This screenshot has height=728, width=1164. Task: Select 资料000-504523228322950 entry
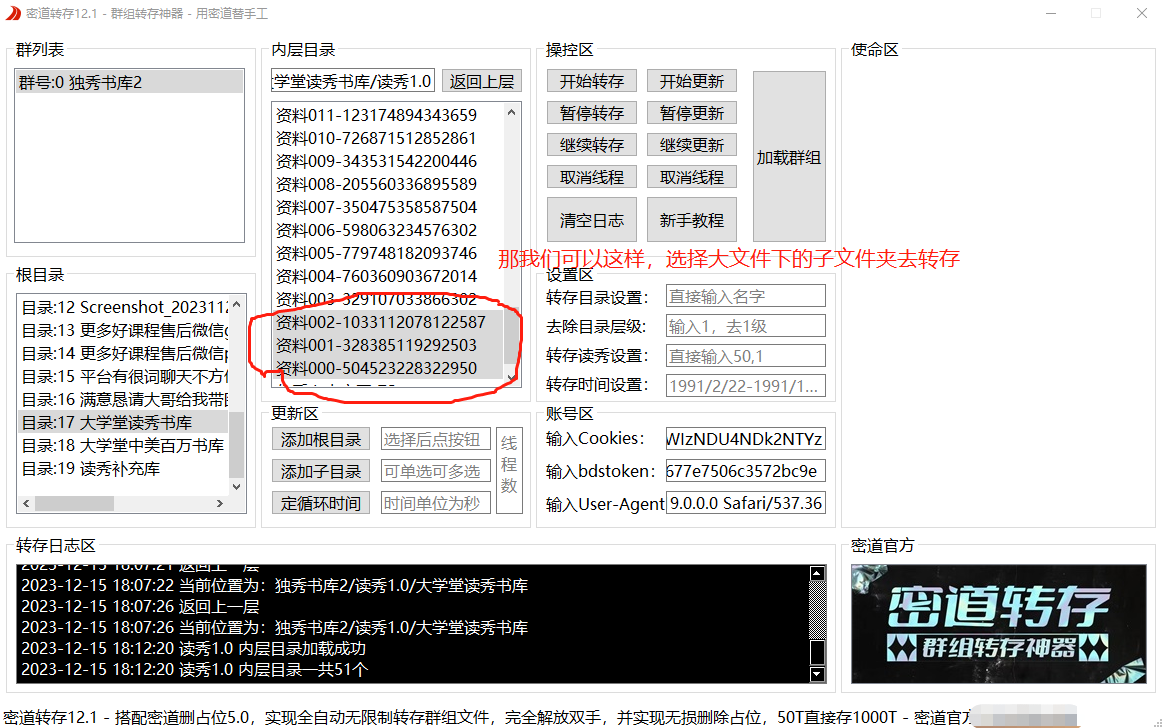(389, 368)
